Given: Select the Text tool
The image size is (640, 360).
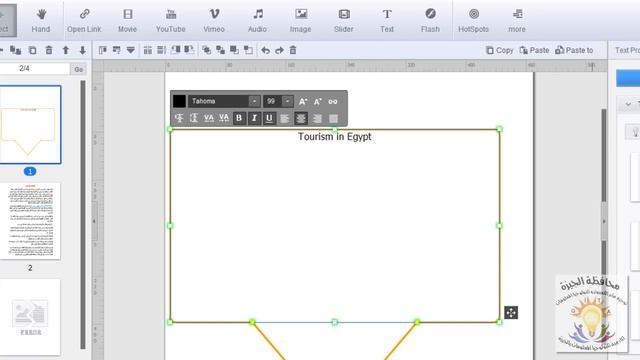Looking at the screenshot, I should (387, 20).
